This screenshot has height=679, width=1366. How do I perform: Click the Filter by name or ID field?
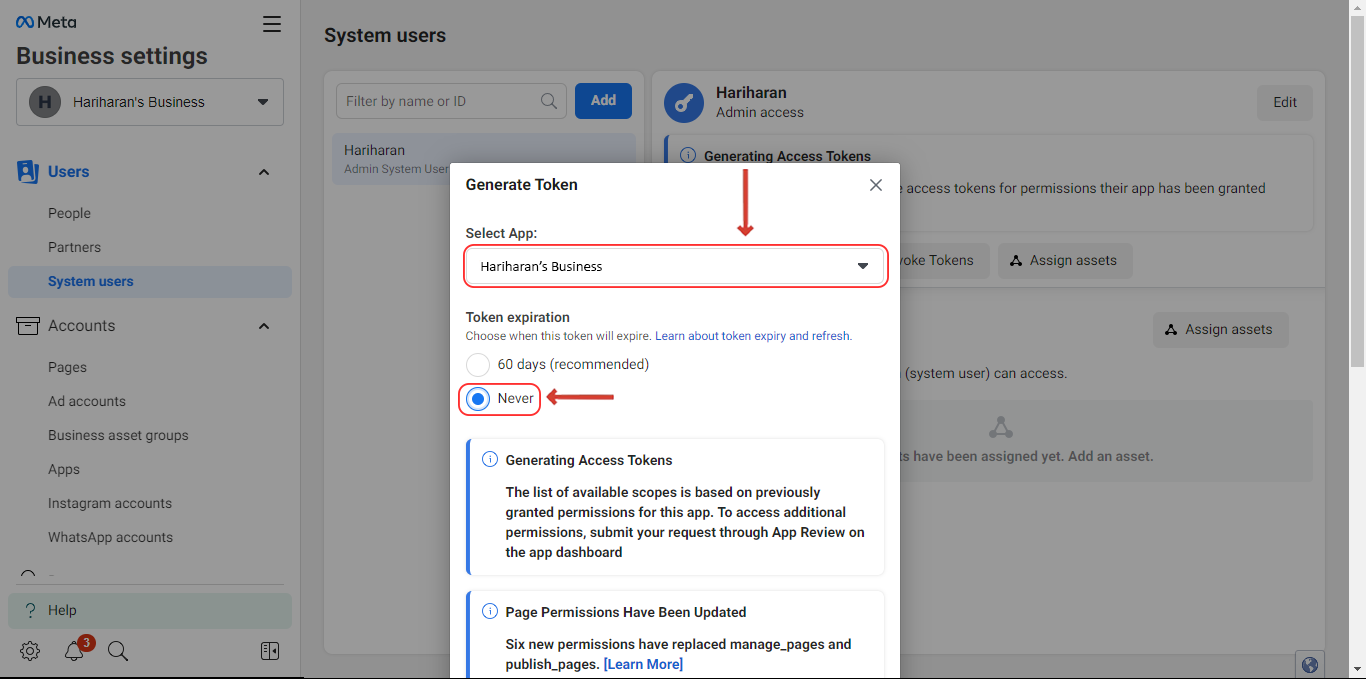point(451,101)
